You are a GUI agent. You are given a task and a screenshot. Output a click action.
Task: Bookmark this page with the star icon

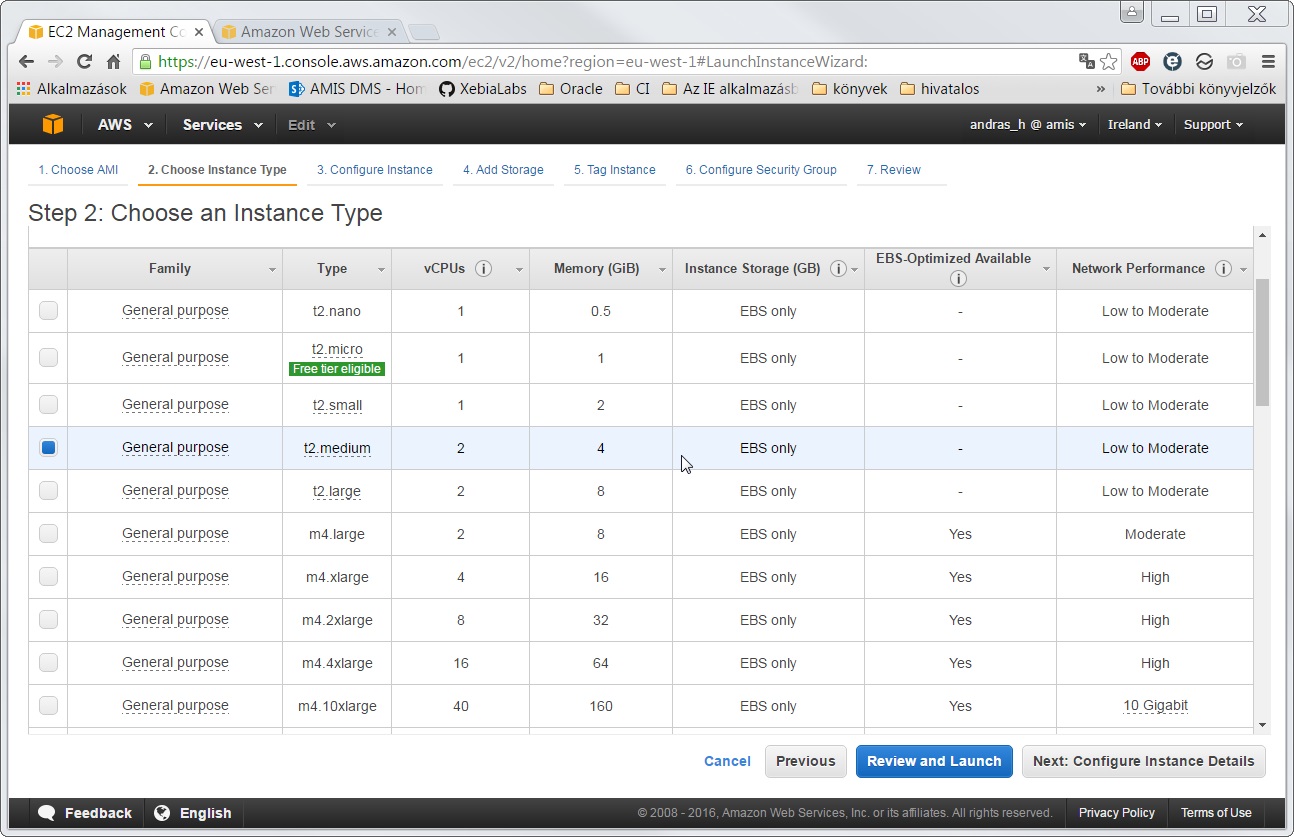[x=1109, y=61]
